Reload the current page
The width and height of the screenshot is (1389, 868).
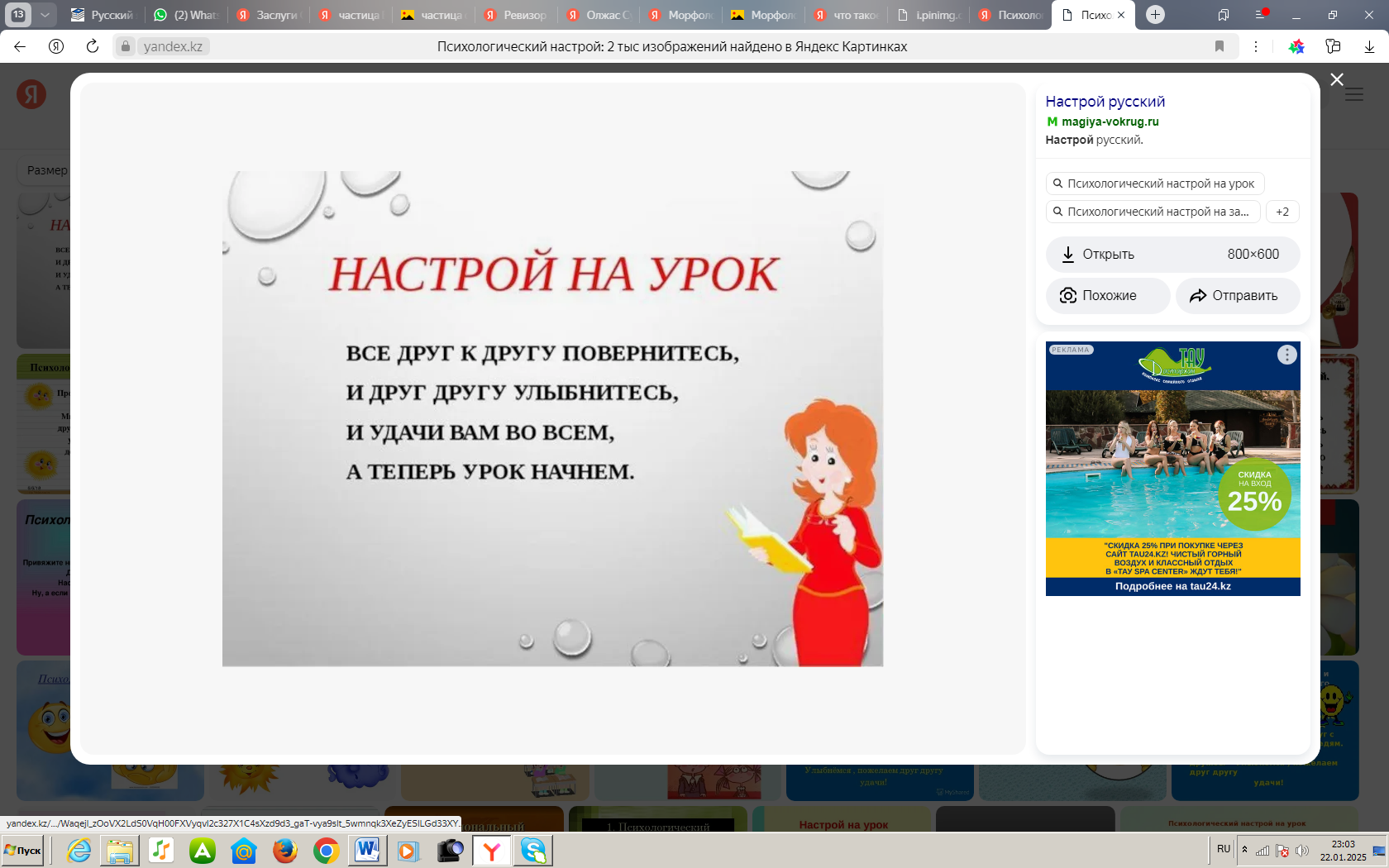click(93, 46)
